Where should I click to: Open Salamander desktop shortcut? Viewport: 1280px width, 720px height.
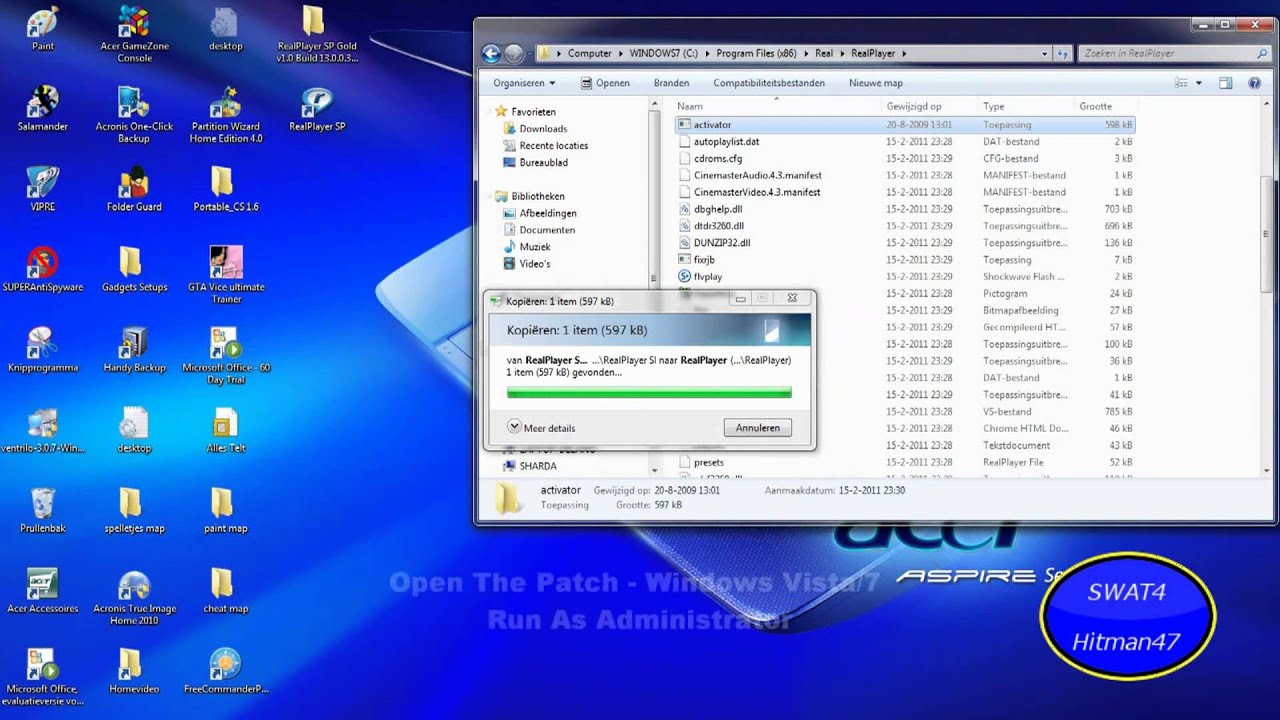pos(42,109)
